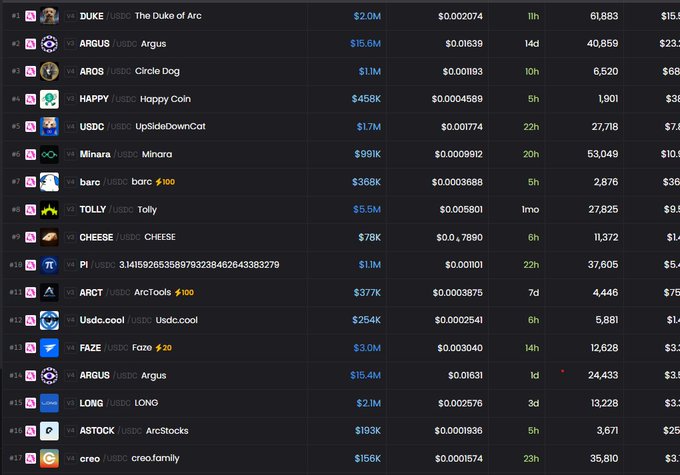Click the age "1mo" in TOLLY row

[530, 210]
